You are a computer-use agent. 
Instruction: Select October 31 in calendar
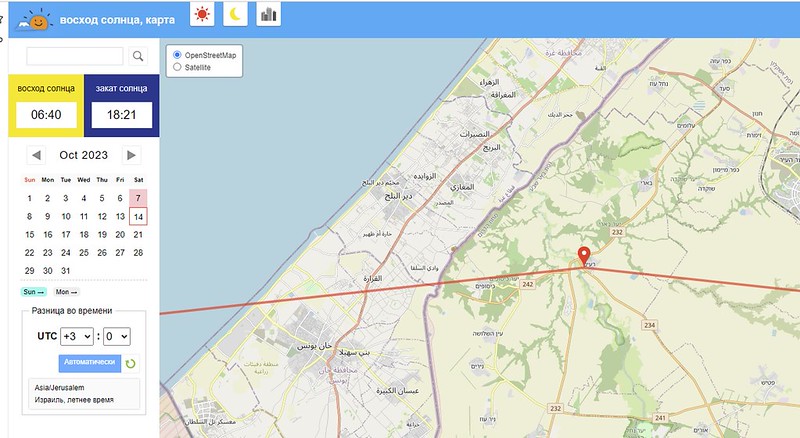(66, 271)
